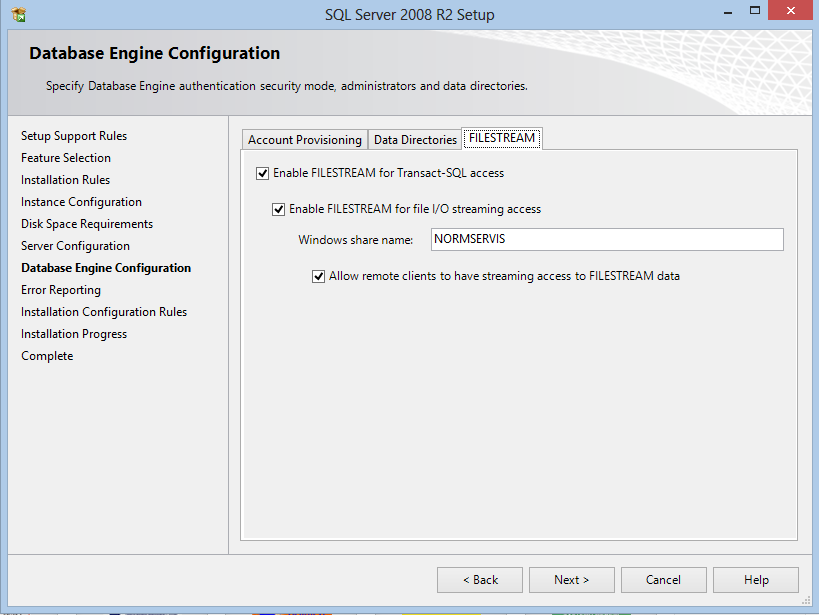Choose Instance Configuration step in sidebar
819x615 pixels.
pyautogui.click(x=81, y=202)
